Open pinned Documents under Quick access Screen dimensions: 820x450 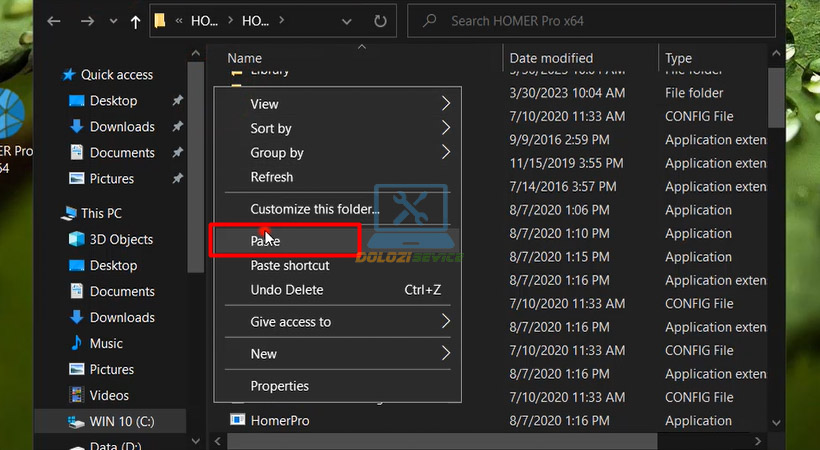point(122,153)
